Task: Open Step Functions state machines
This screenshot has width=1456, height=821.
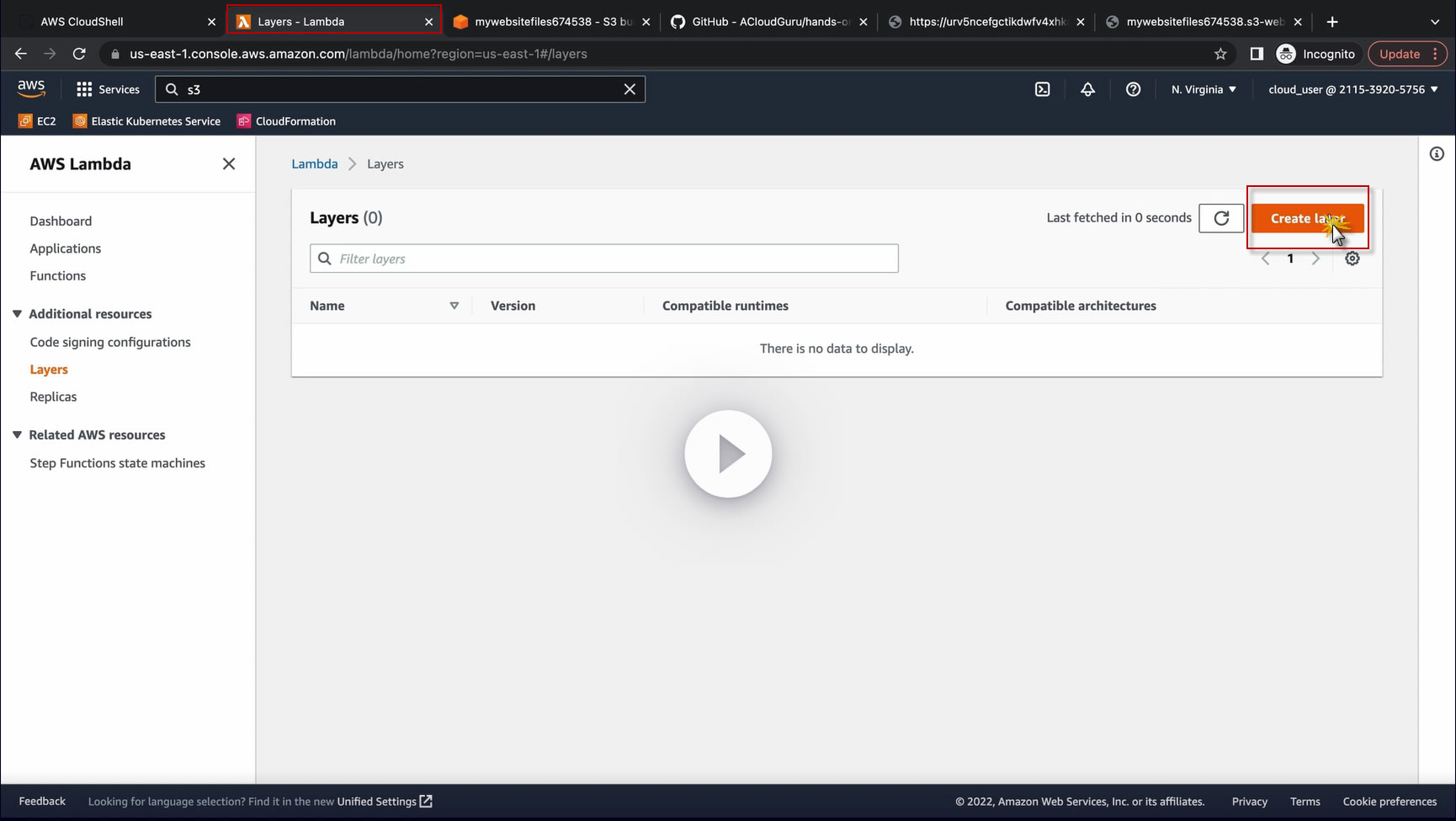Action: click(118, 463)
